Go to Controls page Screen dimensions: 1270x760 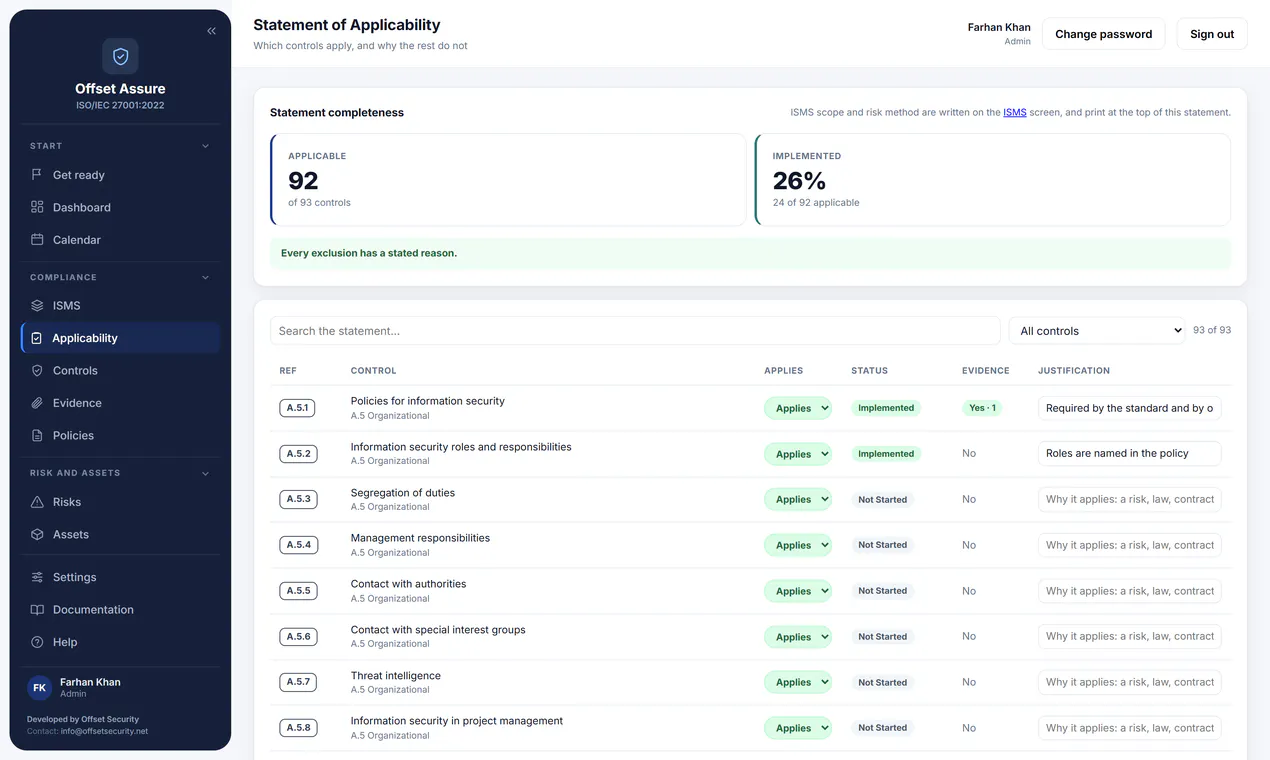[120, 371]
